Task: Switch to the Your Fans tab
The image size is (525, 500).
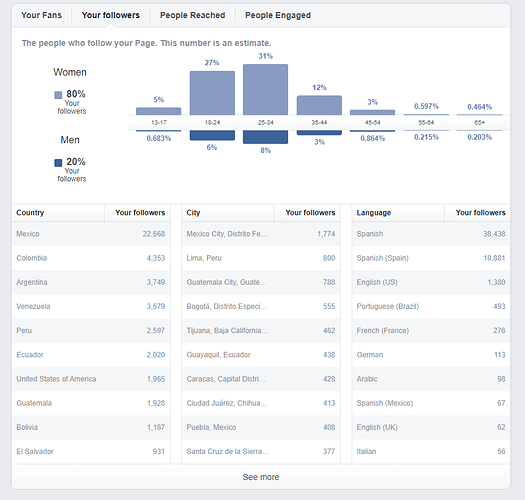Action: coord(42,15)
